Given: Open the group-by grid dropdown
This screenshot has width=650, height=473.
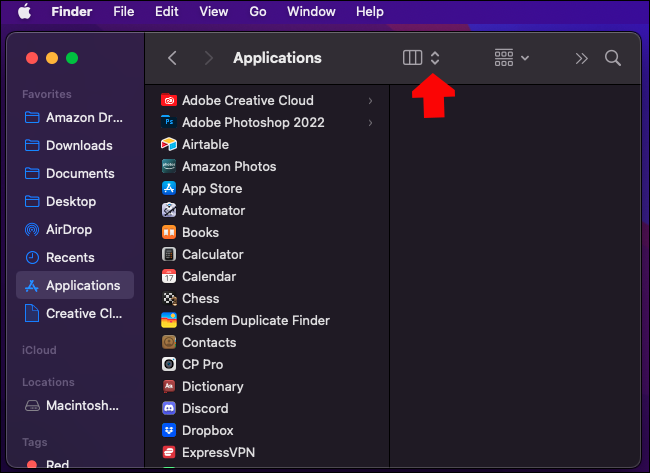Looking at the screenshot, I should click(511, 58).
